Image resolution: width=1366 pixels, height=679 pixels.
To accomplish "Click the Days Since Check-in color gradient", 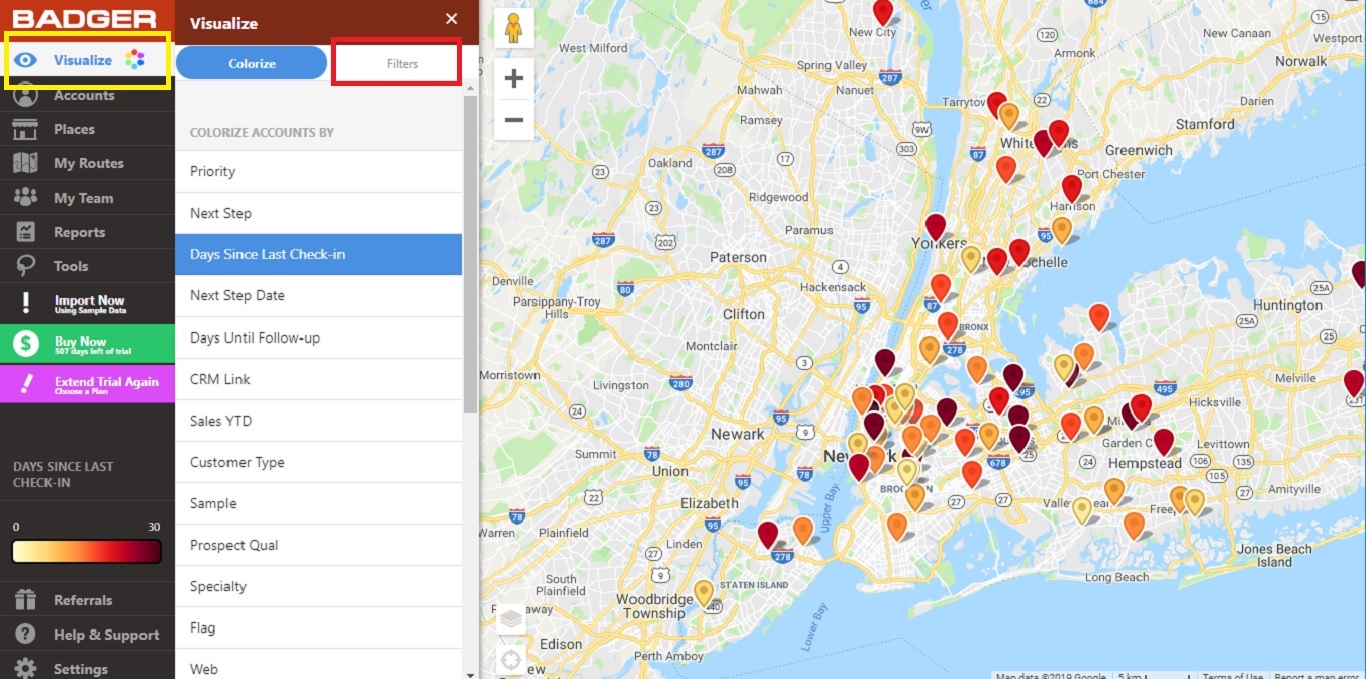I will point(85,550).
